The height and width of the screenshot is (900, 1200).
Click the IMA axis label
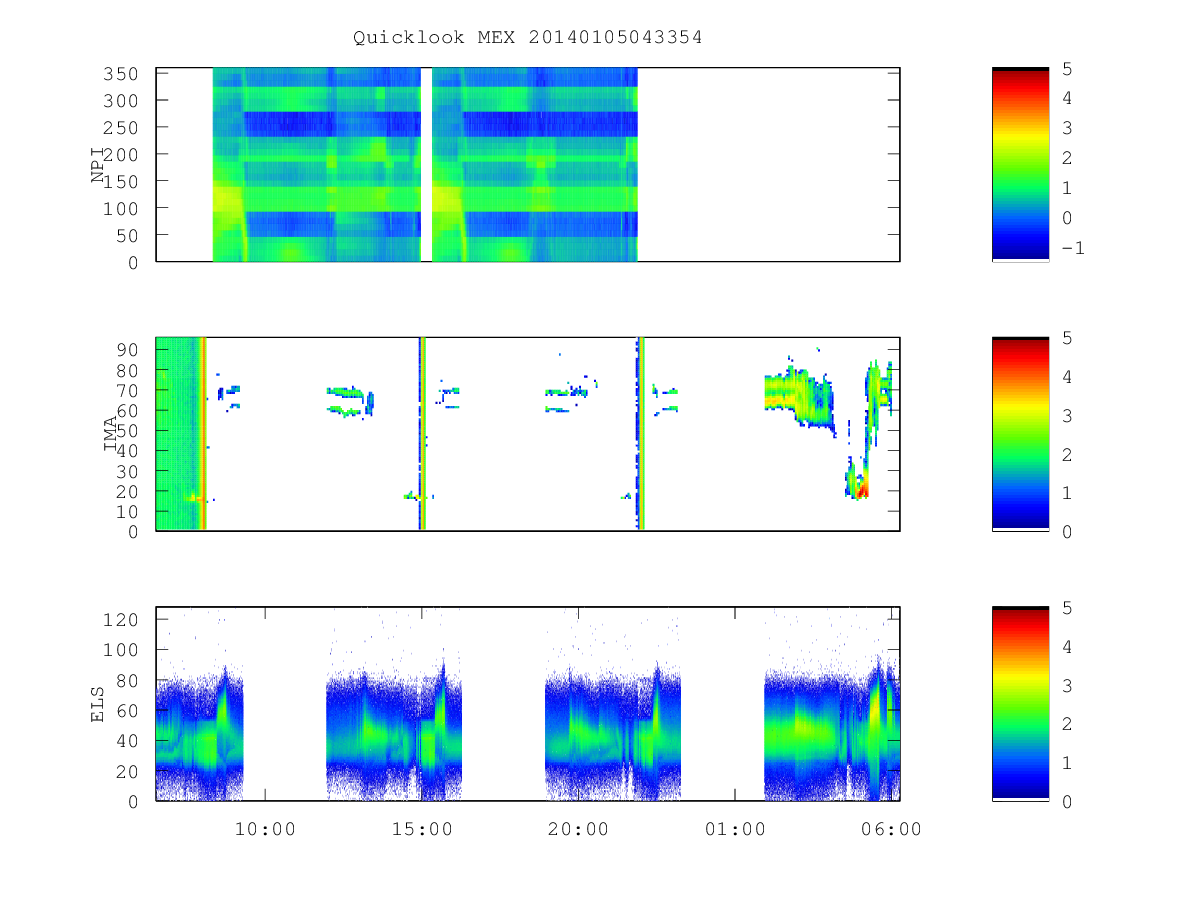click(x=111, y=434)
